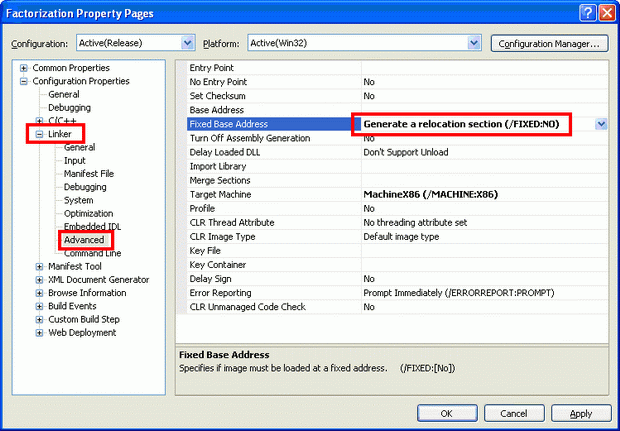Open the Platform dropdown
The width and height of the screenshot is (620, 431).
[x=474, y=43]
